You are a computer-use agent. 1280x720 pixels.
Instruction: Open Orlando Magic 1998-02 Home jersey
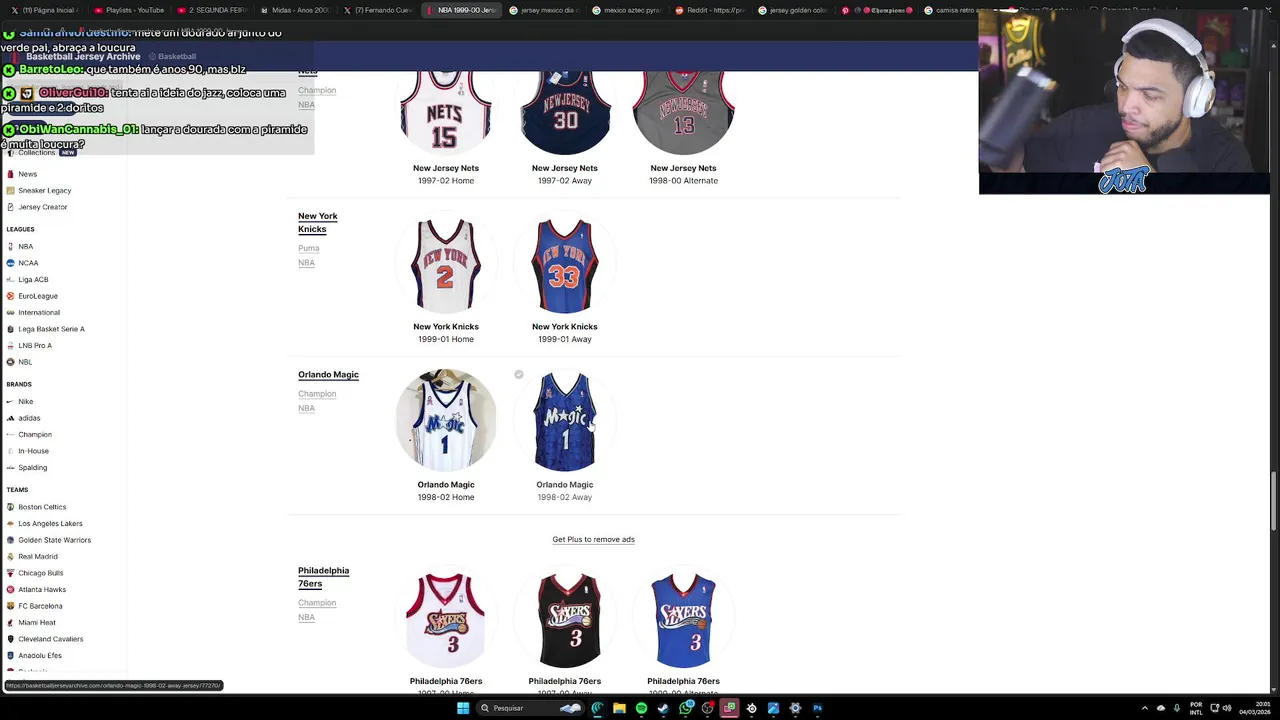(446, 421)
